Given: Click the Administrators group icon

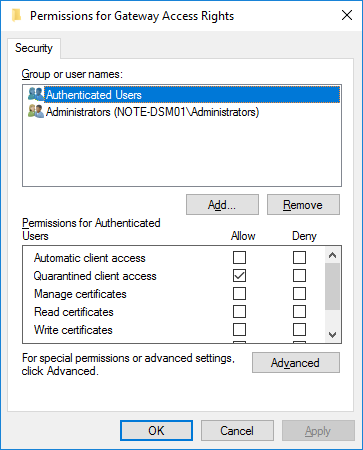Looking at the screenshot, I should 36,112.
